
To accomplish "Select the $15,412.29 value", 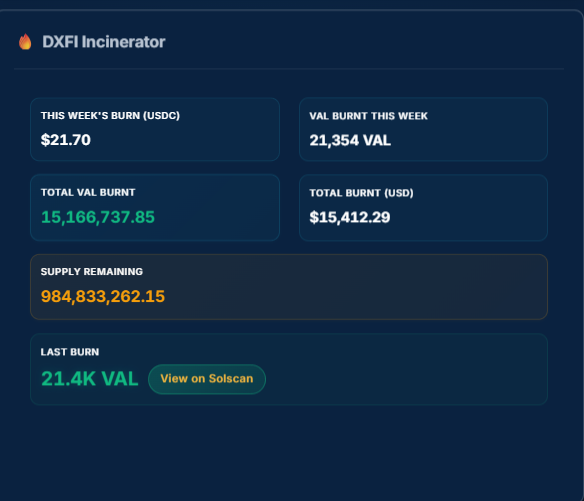I will [350, 217].
